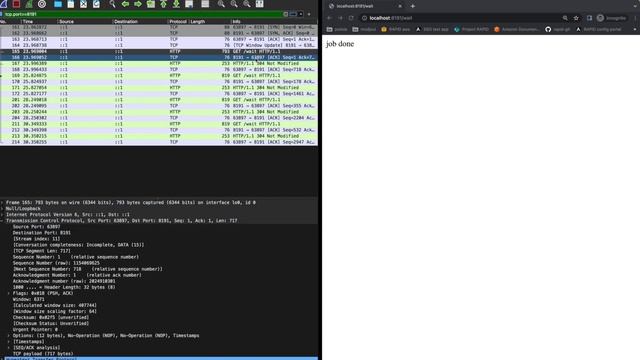Click the Info column header

coord(274,21)
